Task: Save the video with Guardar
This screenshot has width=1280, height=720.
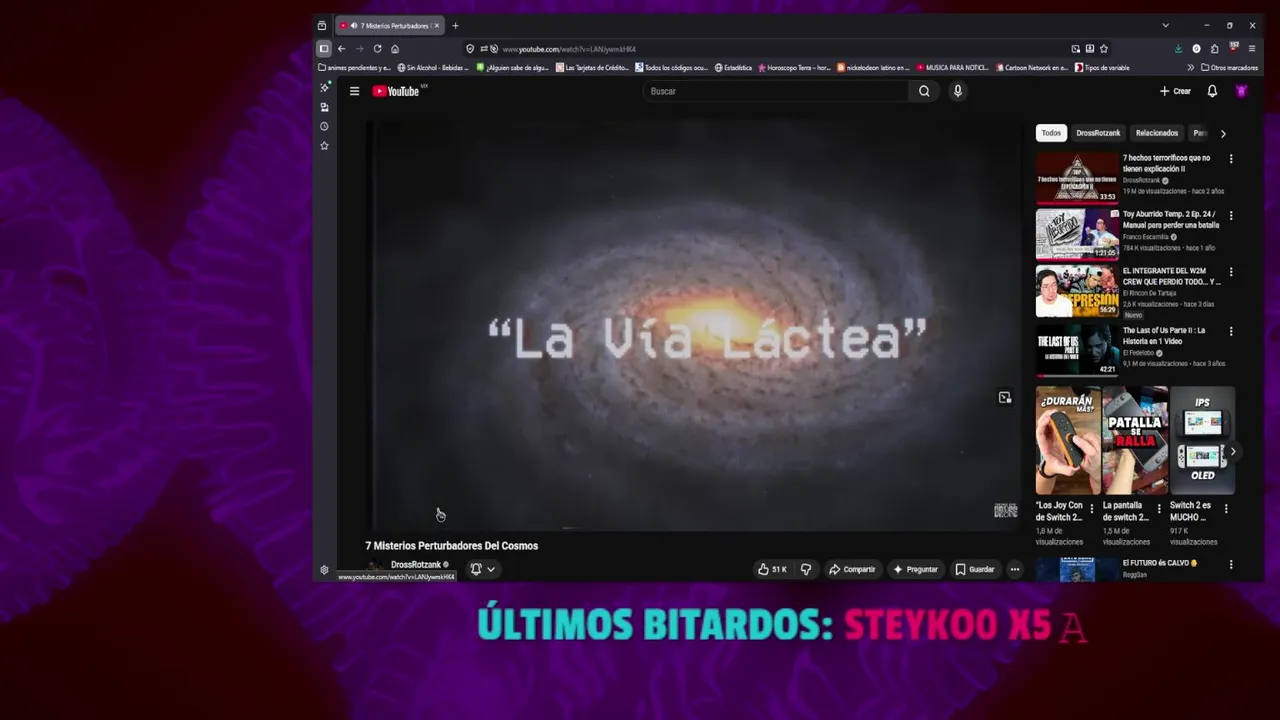Action: coord(975,569)
